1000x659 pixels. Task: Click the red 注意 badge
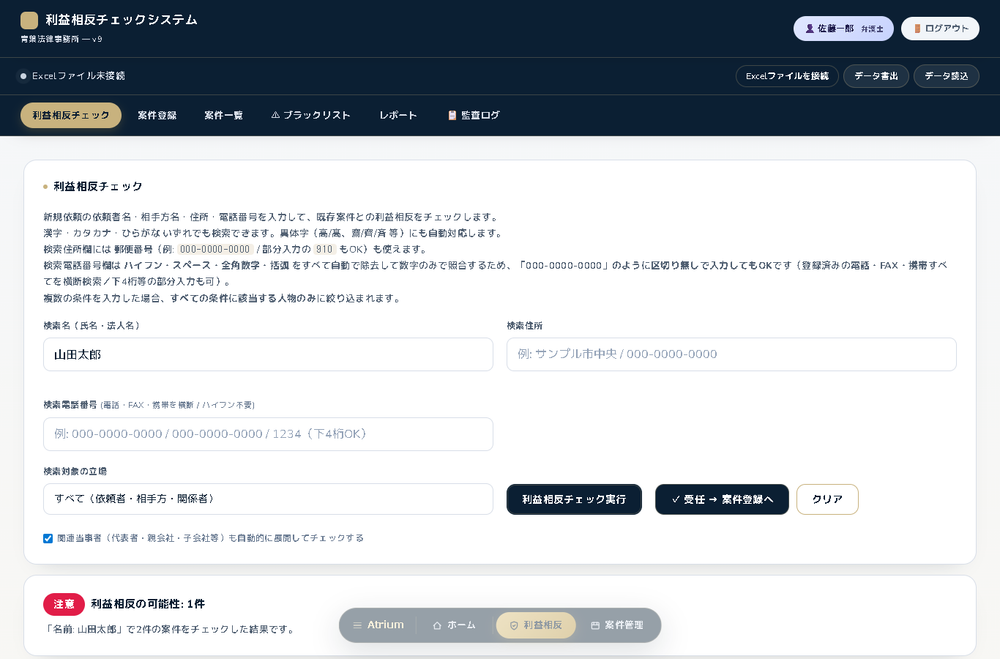tap(64, 604)
